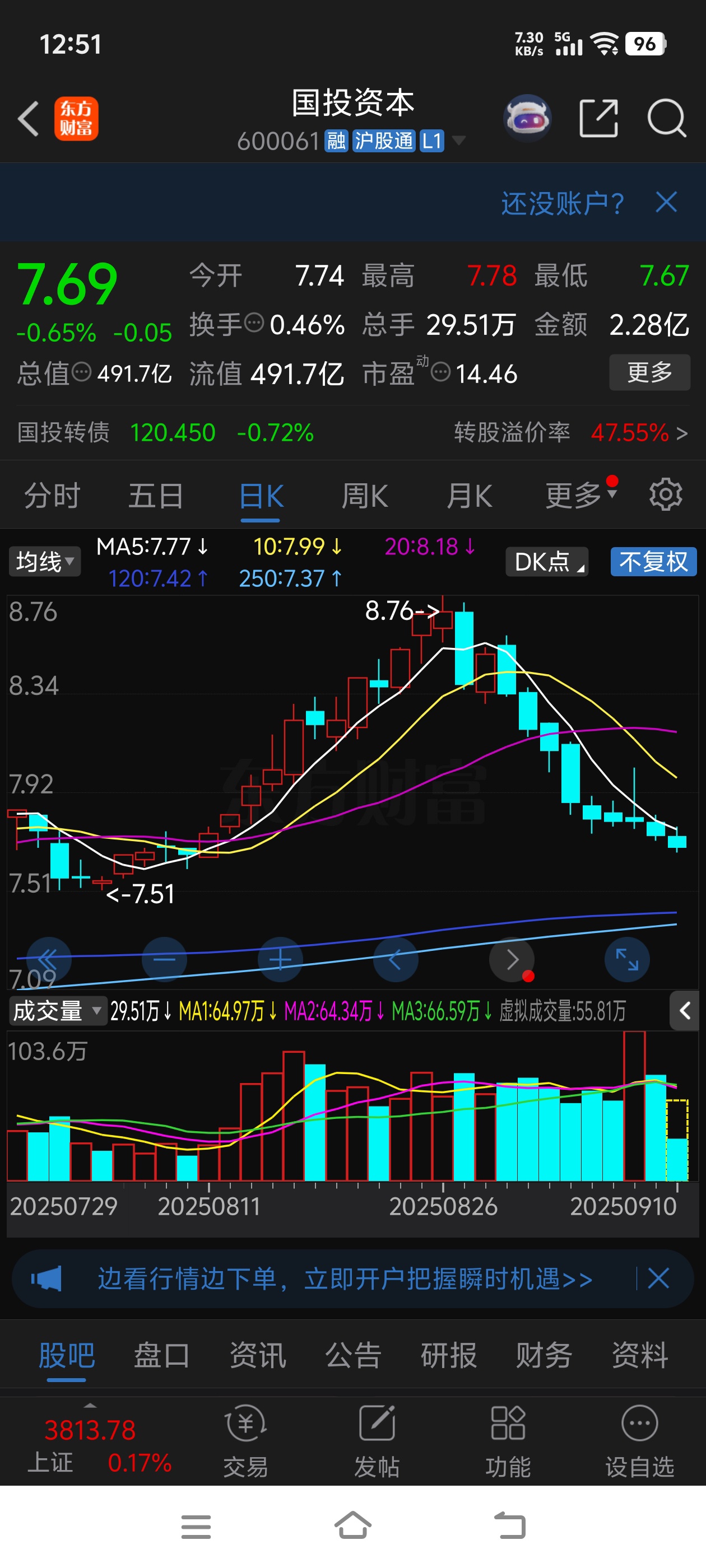Open the DK点 selector
This screenshot has height=1568, width=706.
coord(546,561)
